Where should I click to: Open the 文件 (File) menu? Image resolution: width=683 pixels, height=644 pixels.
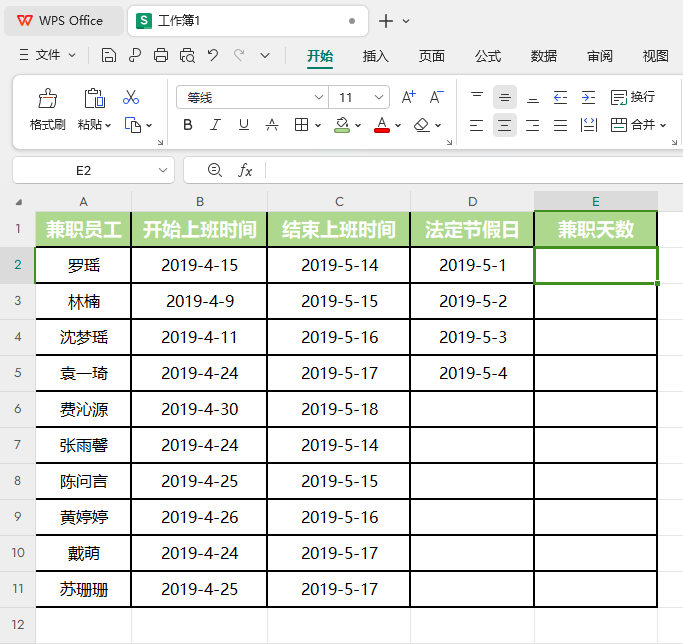(47, 55)
